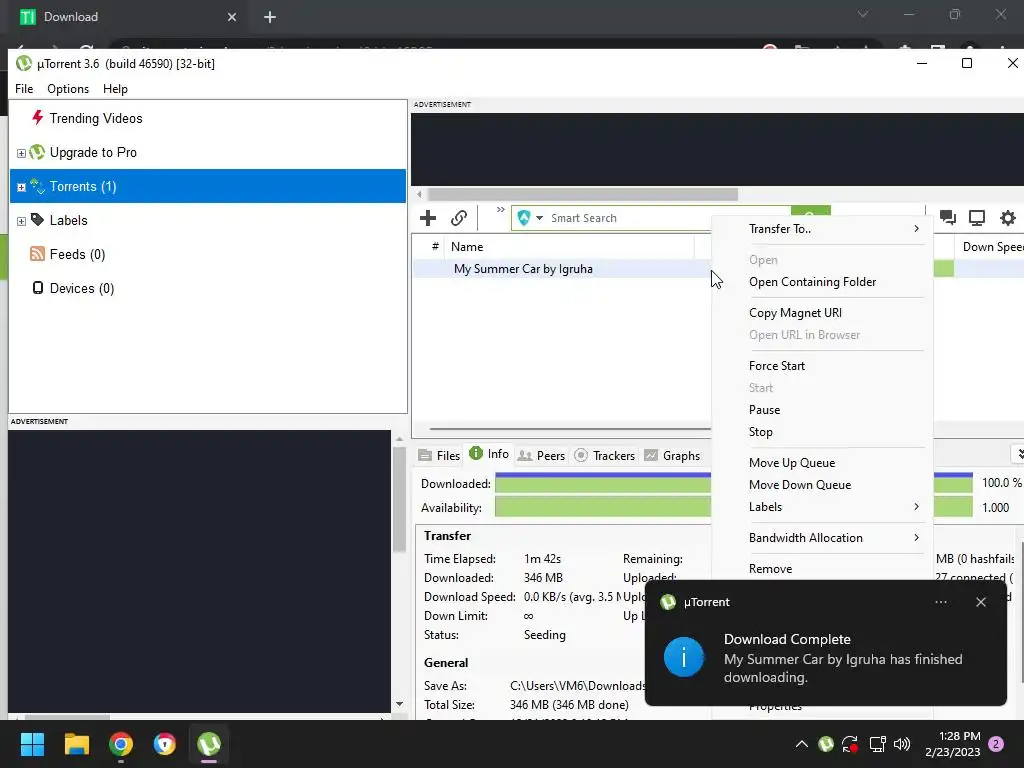Expand the Torrents (1) tree node
Screen dimensions: 1024x768
(21, 187)
